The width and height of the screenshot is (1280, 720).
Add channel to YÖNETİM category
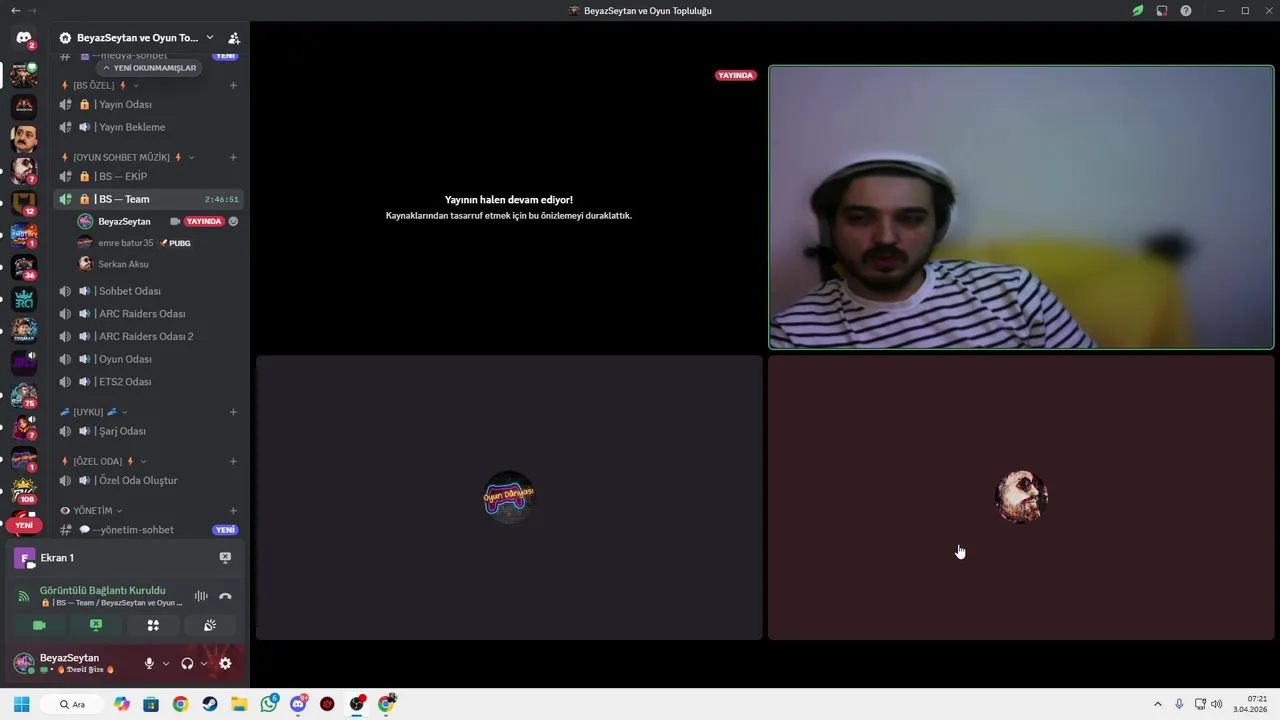click(233, 510)
